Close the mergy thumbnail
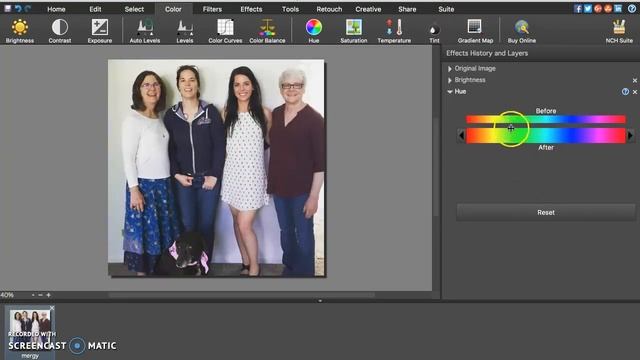 52,307
